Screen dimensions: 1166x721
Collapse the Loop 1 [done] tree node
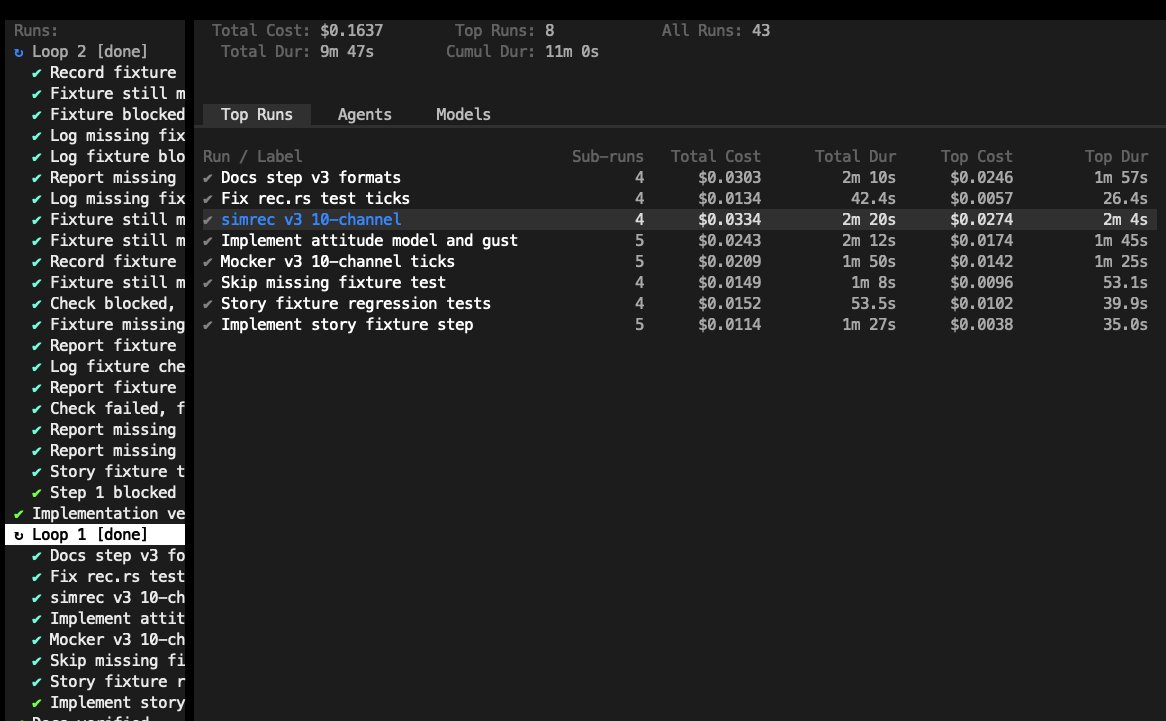pos(95,534)
